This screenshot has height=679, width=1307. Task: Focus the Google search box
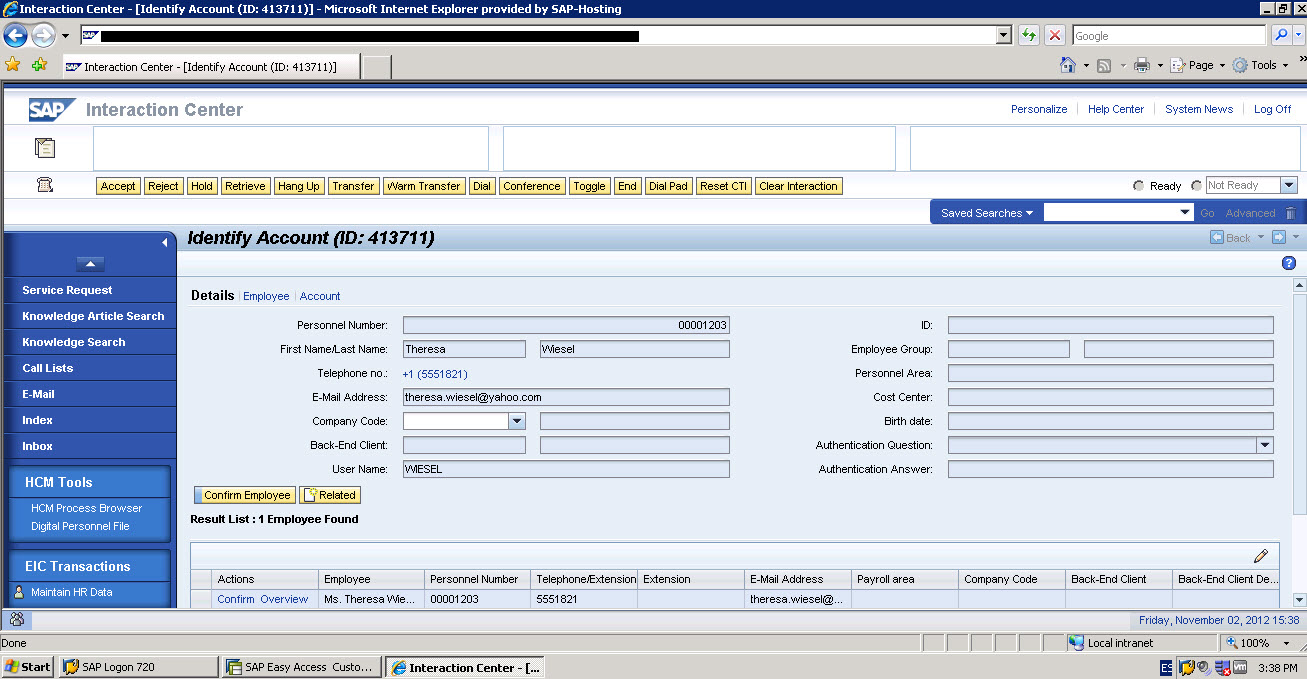[x=1169, y=35]
